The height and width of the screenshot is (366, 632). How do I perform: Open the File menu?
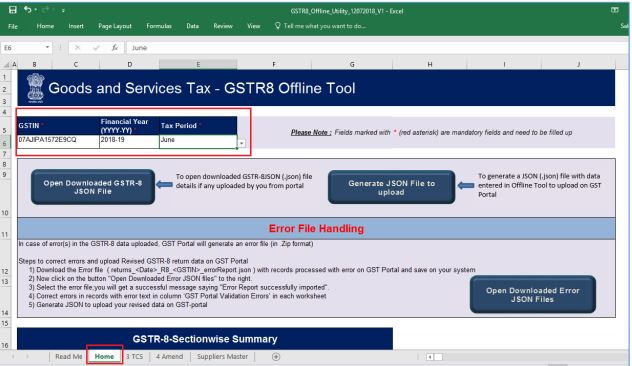click(x=13, y=26)
